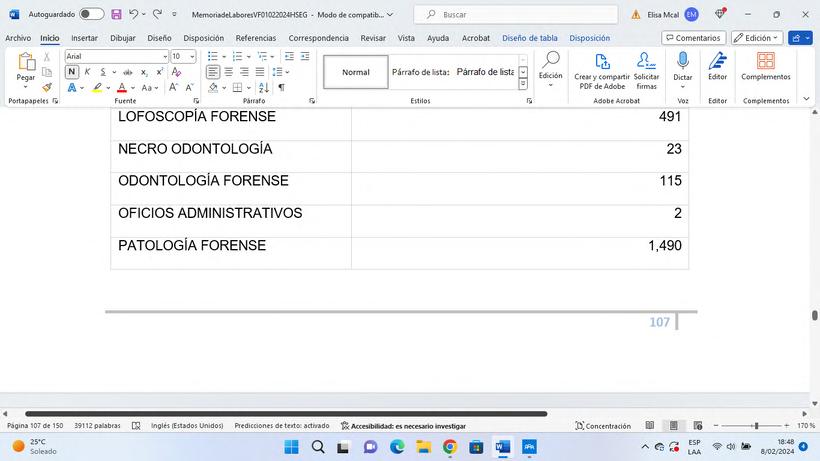This screenshot has height=461, width=820.
Task: Click the Redo arrow icon
Action: (157, 14)
